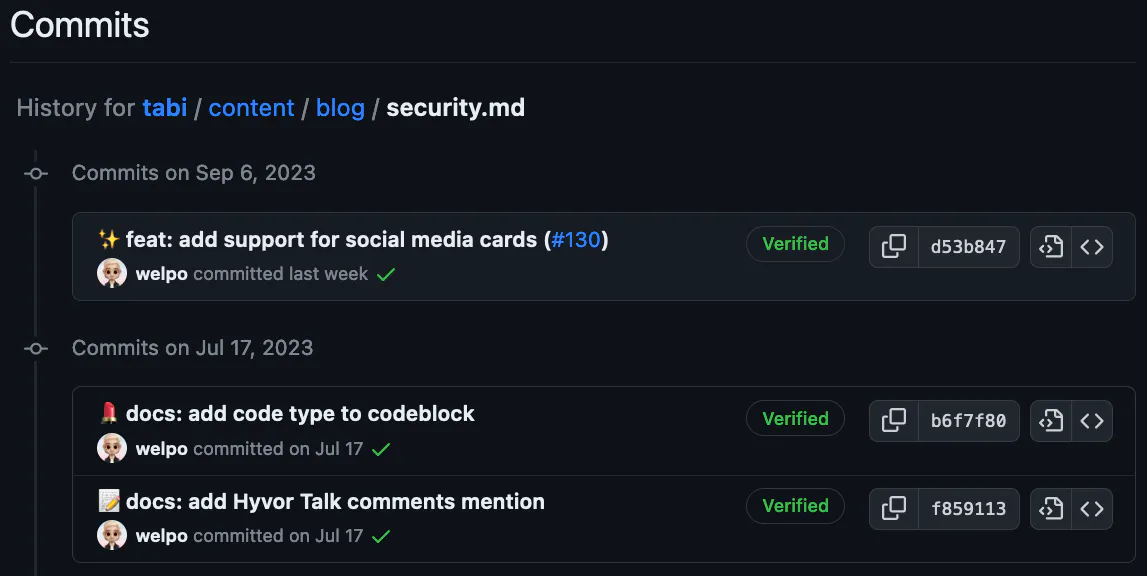The height and width of the screenshot is (576, 1147).
Task: Browse repository at commit f859113
Action: (x=1092, y=508)
